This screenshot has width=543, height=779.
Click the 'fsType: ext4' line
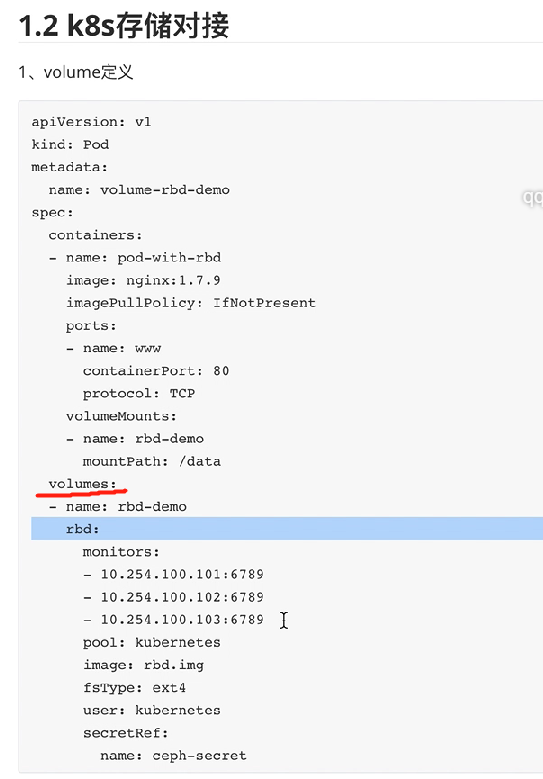click(x=134, y=688)
